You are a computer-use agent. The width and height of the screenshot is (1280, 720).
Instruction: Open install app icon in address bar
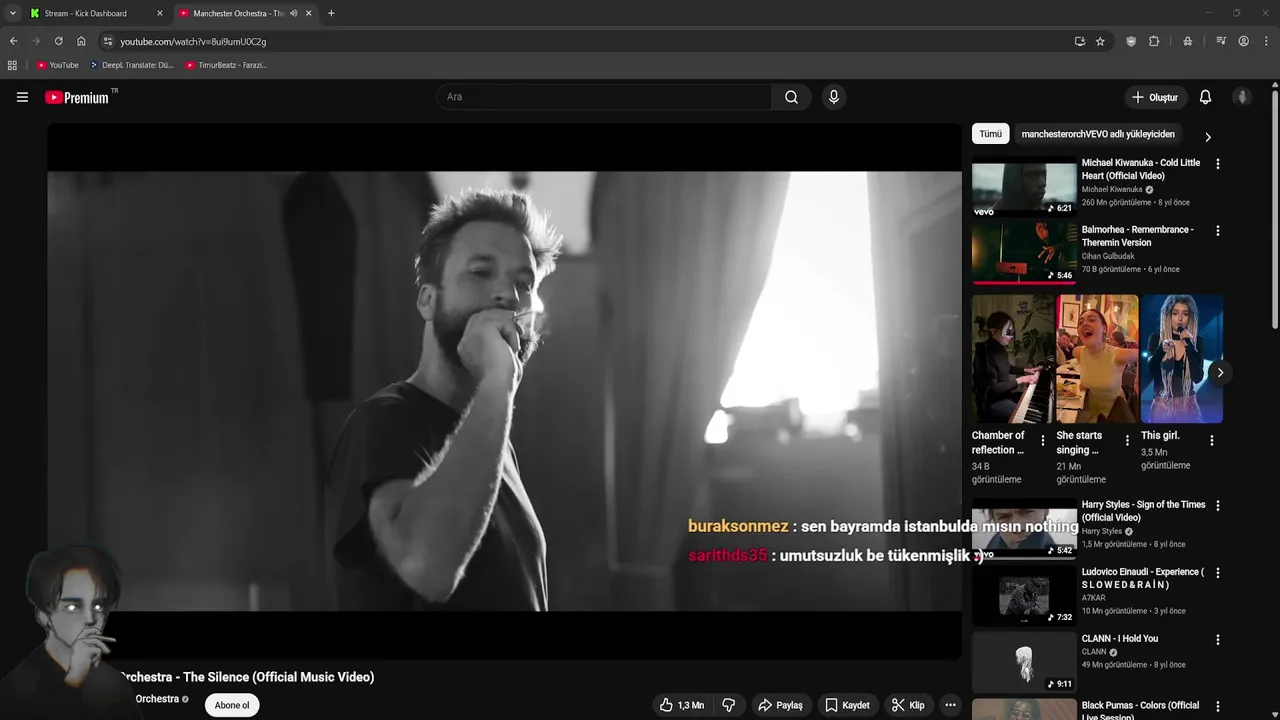(1079, 41)
